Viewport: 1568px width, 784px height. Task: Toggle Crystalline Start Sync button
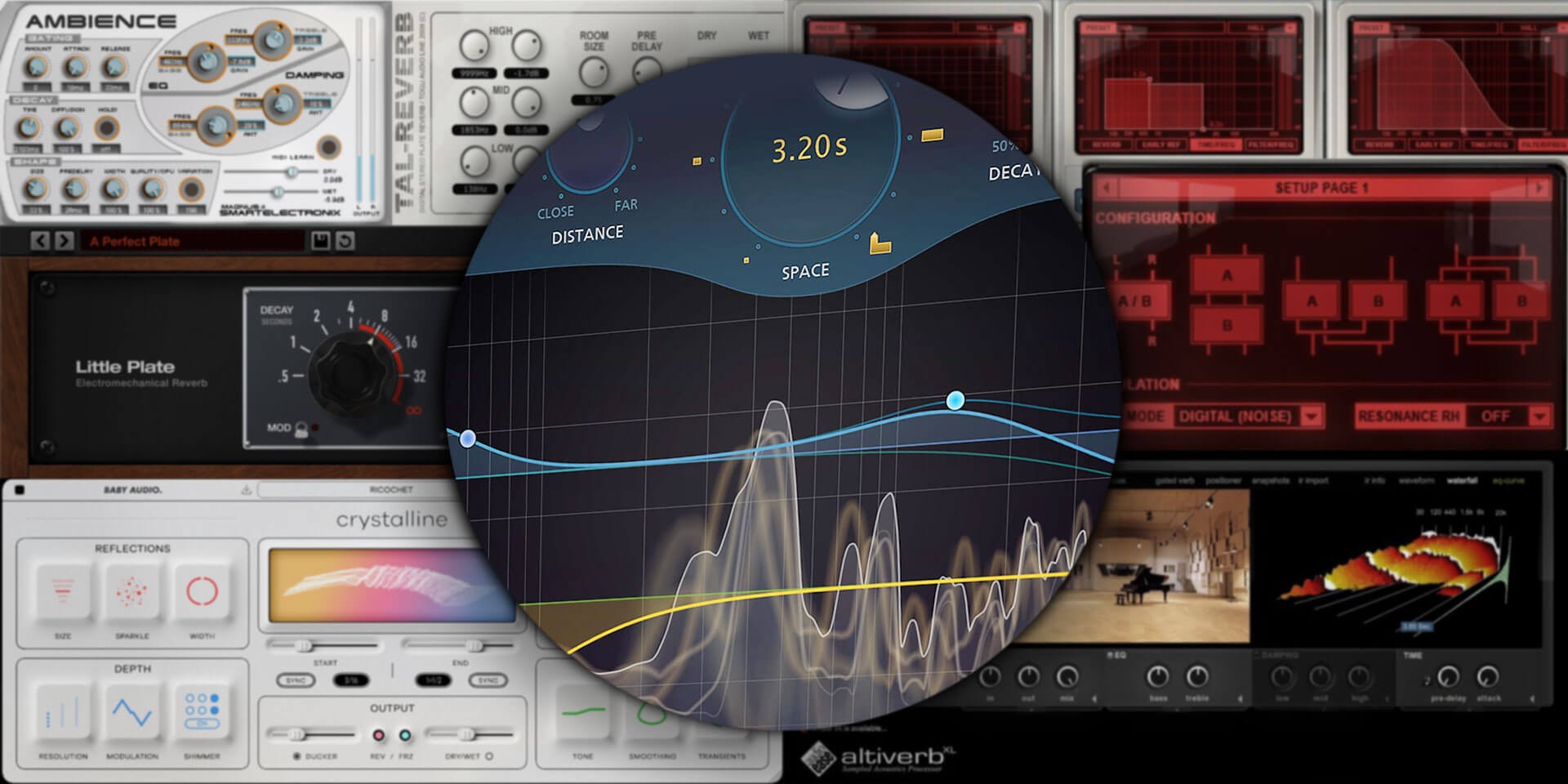click(295, 680)
